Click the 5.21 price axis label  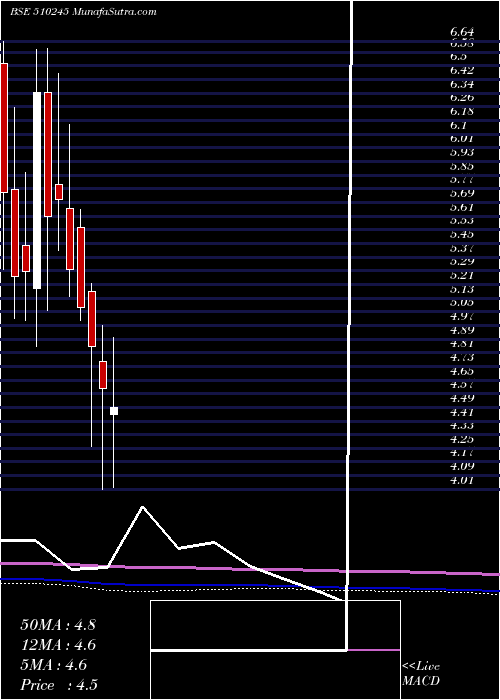tap(462, 275)
